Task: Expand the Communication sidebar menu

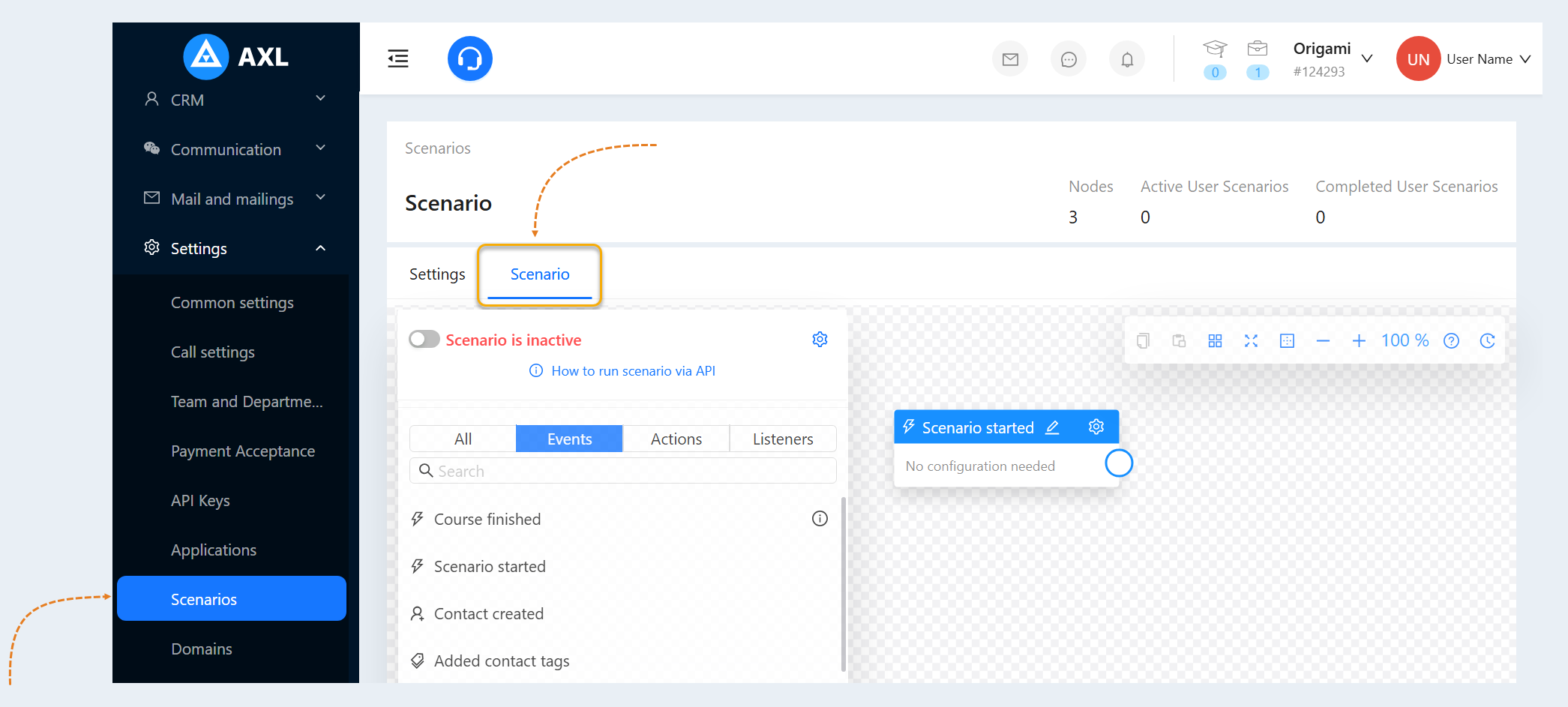Action: pos(236,149)
